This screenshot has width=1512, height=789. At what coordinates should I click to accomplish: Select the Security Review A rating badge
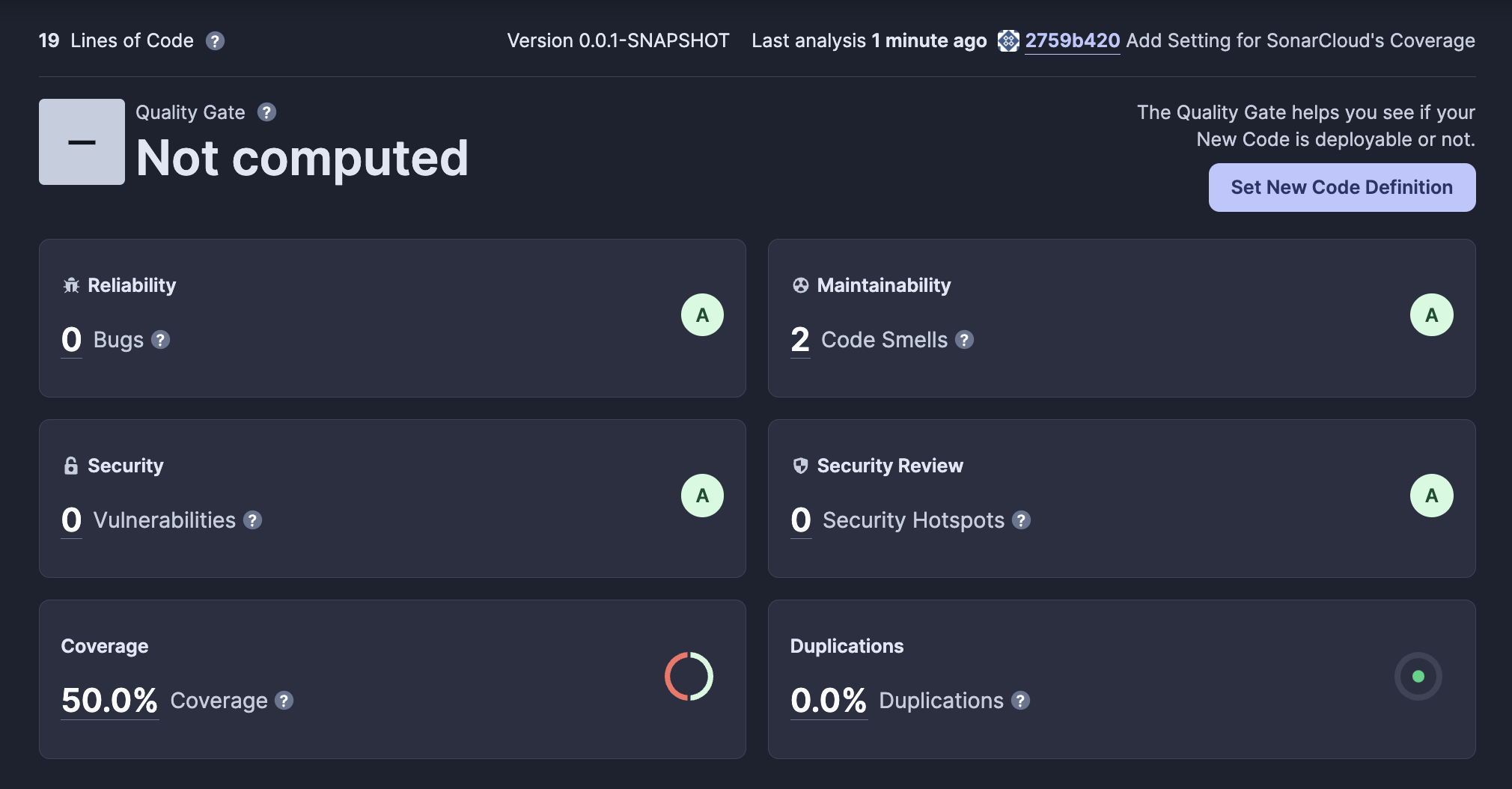(x=1431, y=496)
